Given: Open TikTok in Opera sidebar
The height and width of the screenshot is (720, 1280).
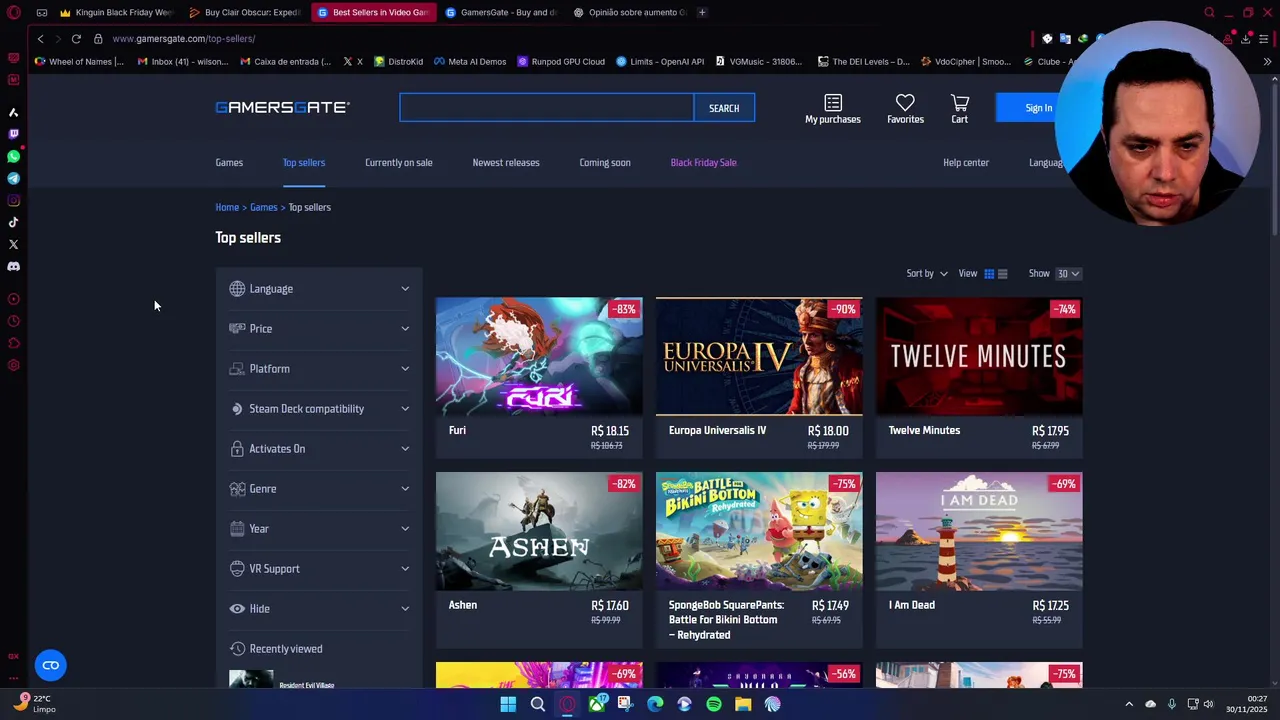Looking at the screenshot, I should point(13,222).
